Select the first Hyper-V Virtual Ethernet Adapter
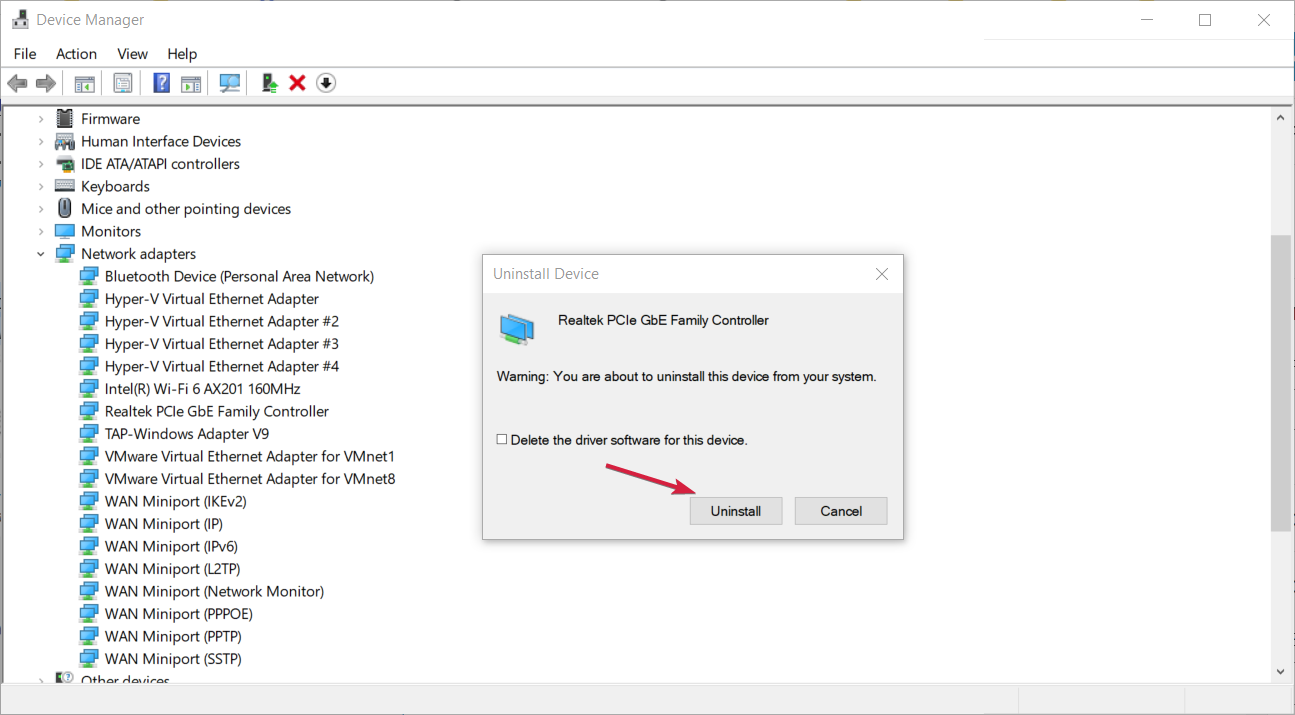The height and width of the screenshot is (715, 1295). pyautogui.click(x=212, y=299)
